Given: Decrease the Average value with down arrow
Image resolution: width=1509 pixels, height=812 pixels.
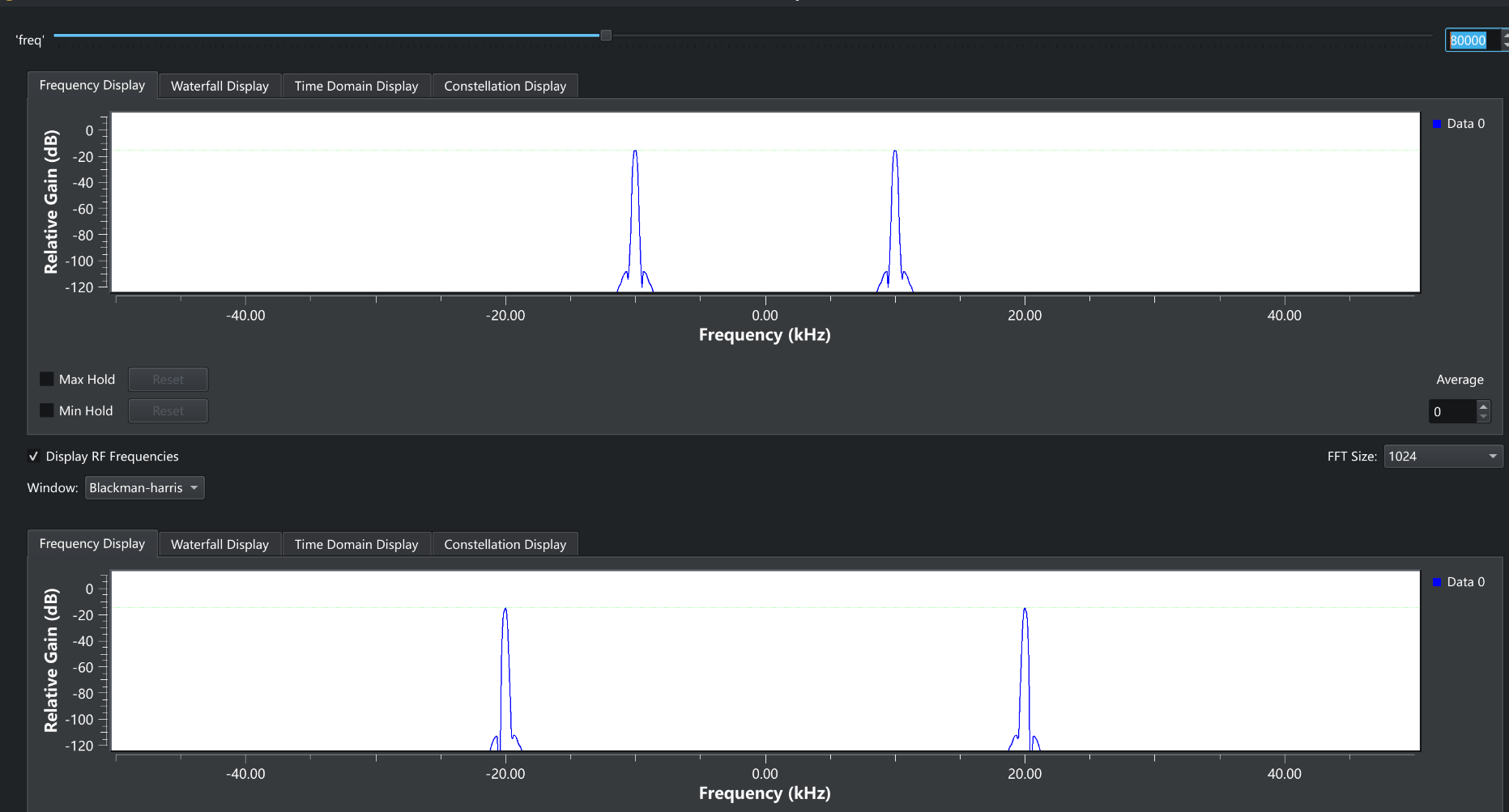Looking at the screenshot, I should [x=1483, y=417].
